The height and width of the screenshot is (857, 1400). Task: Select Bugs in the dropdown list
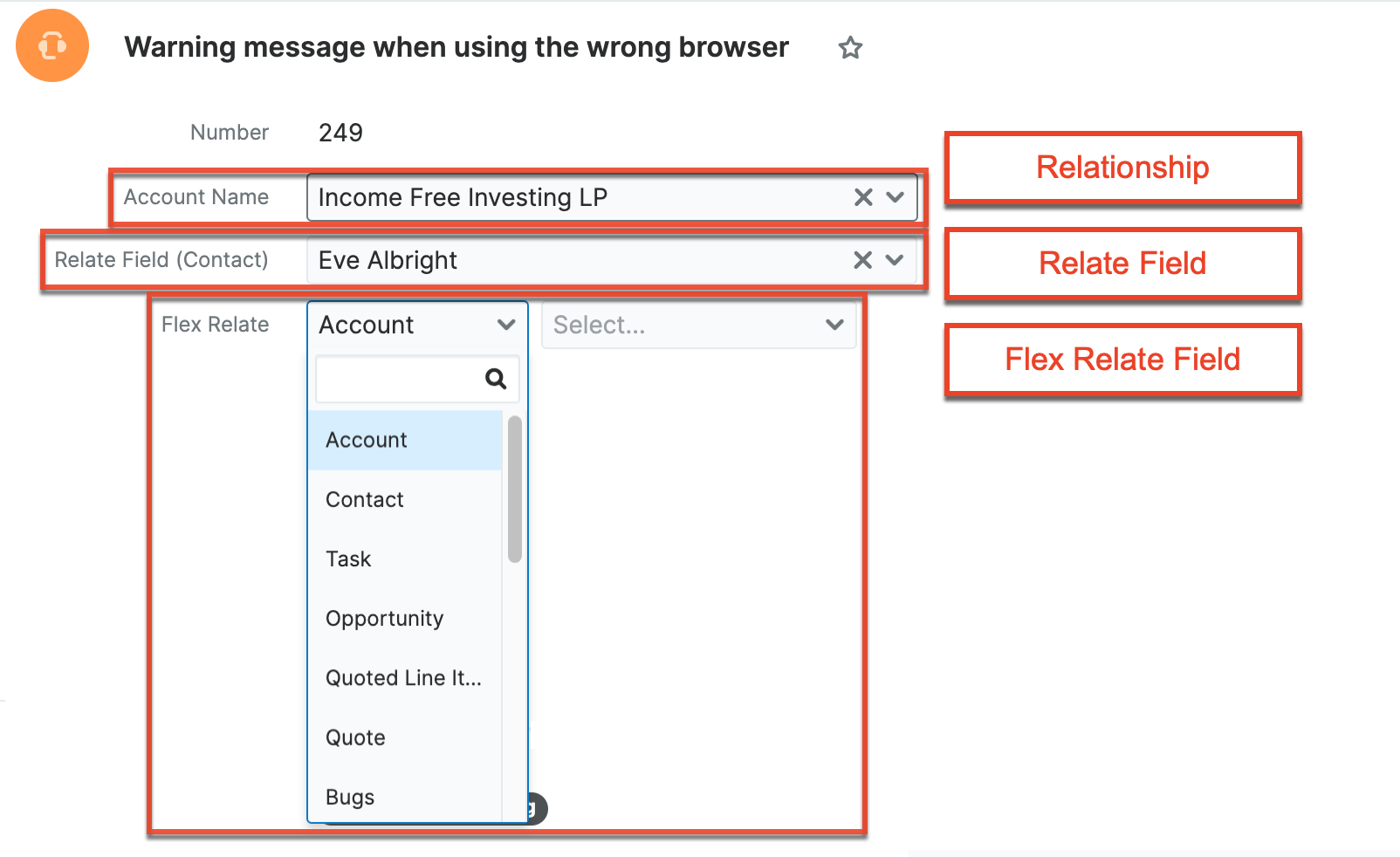(350, 797)
